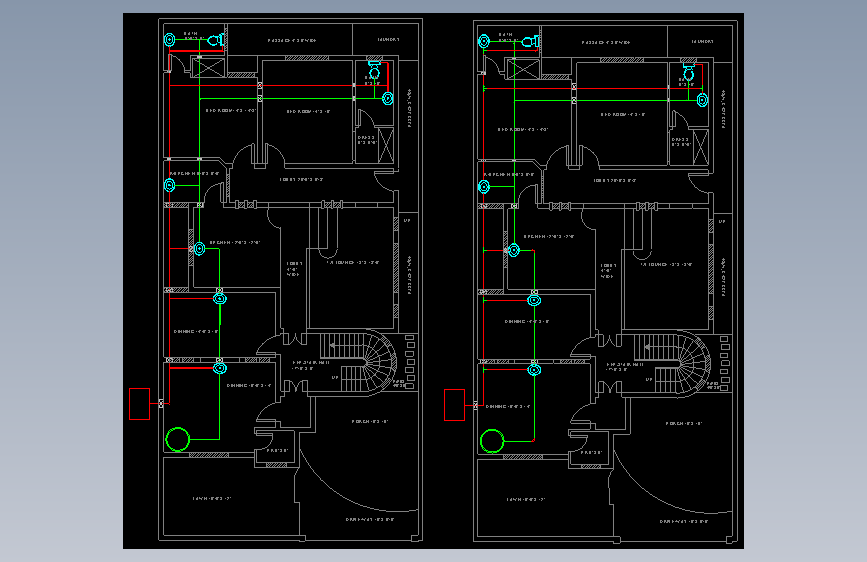
Task: Select crossed shaft box beside top-left bath, left plan
Action: tap(208, 67)
